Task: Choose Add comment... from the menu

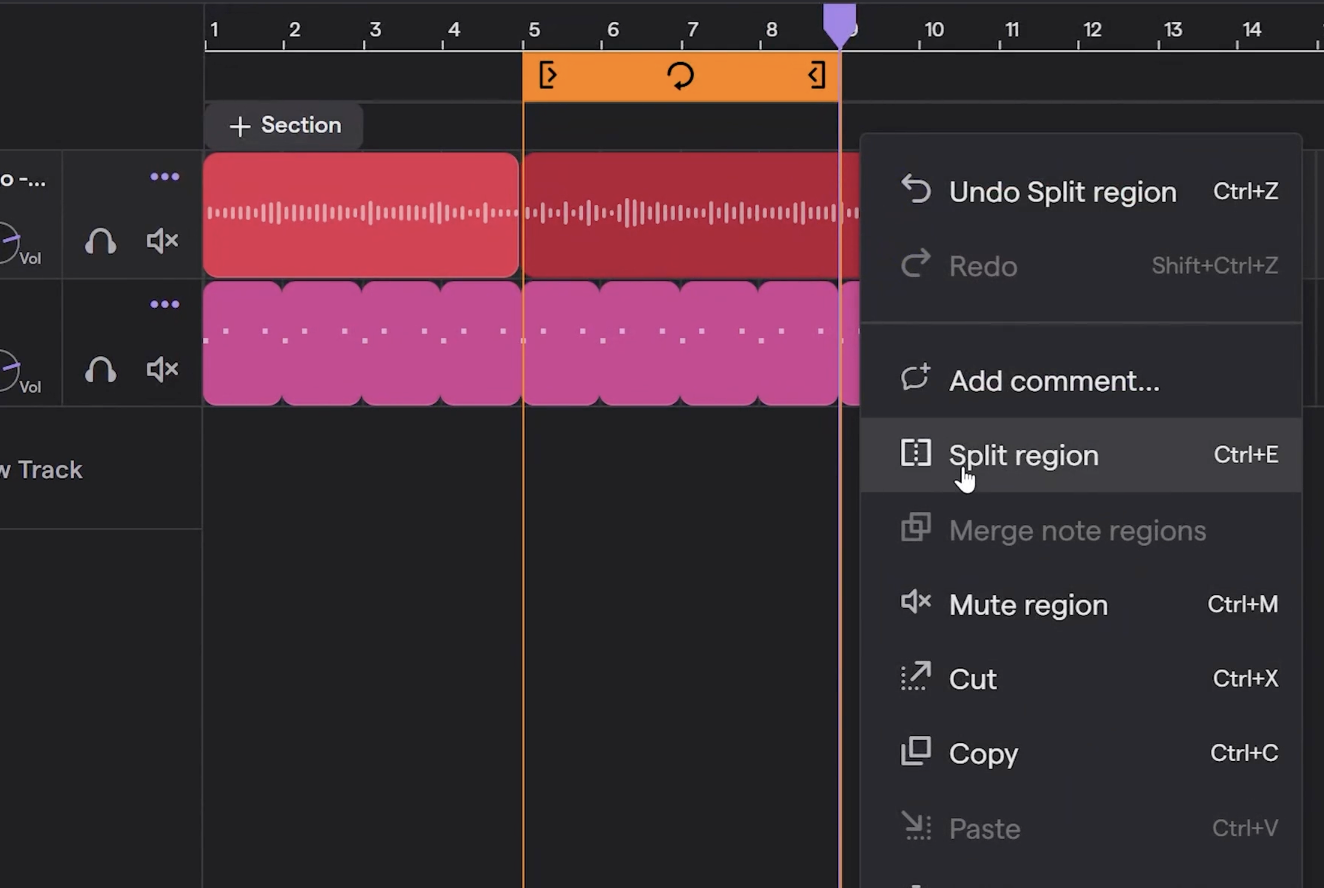Action: tap(1081, 380)
